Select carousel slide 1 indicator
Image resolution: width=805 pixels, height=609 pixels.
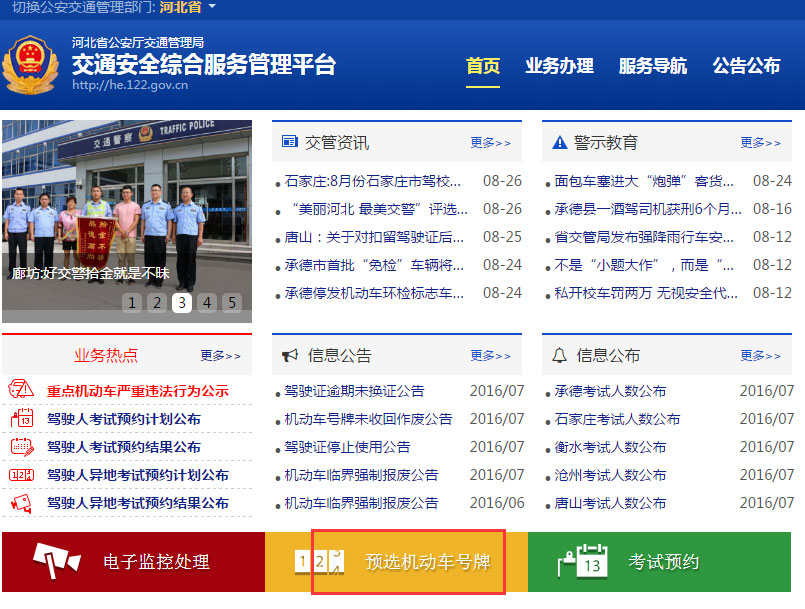132,303
